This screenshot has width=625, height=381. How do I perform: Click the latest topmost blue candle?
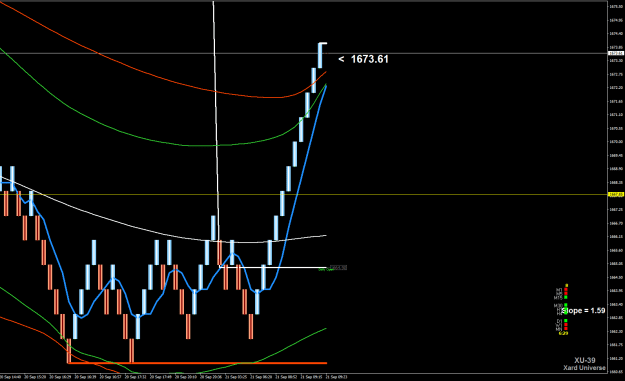click(x=320, y=55)
